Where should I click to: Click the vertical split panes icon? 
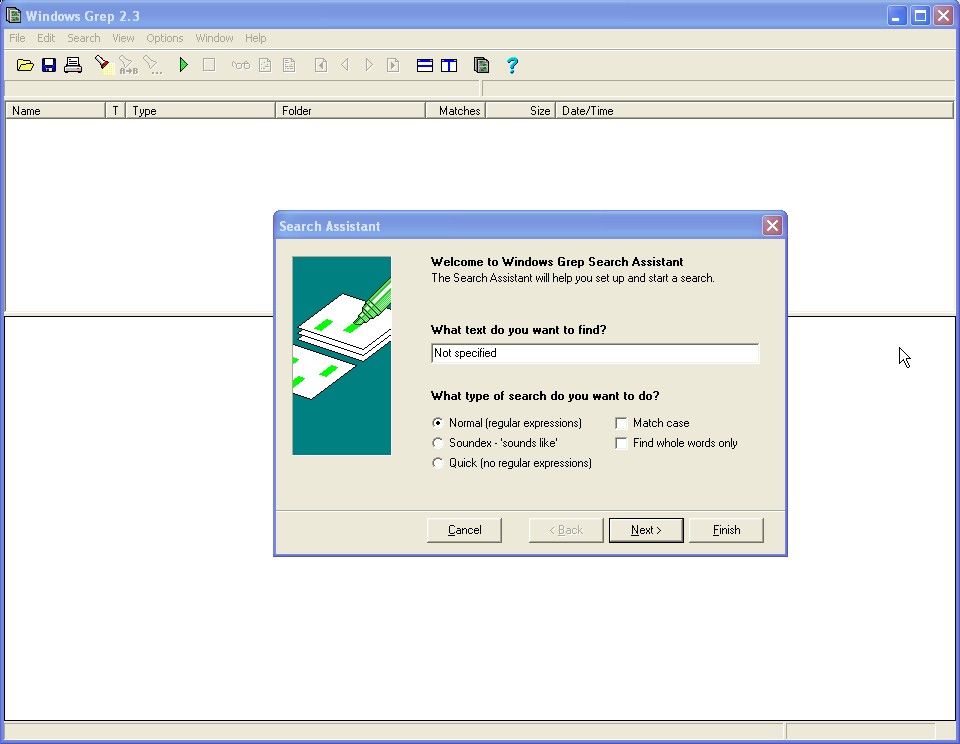click(449, 66)
